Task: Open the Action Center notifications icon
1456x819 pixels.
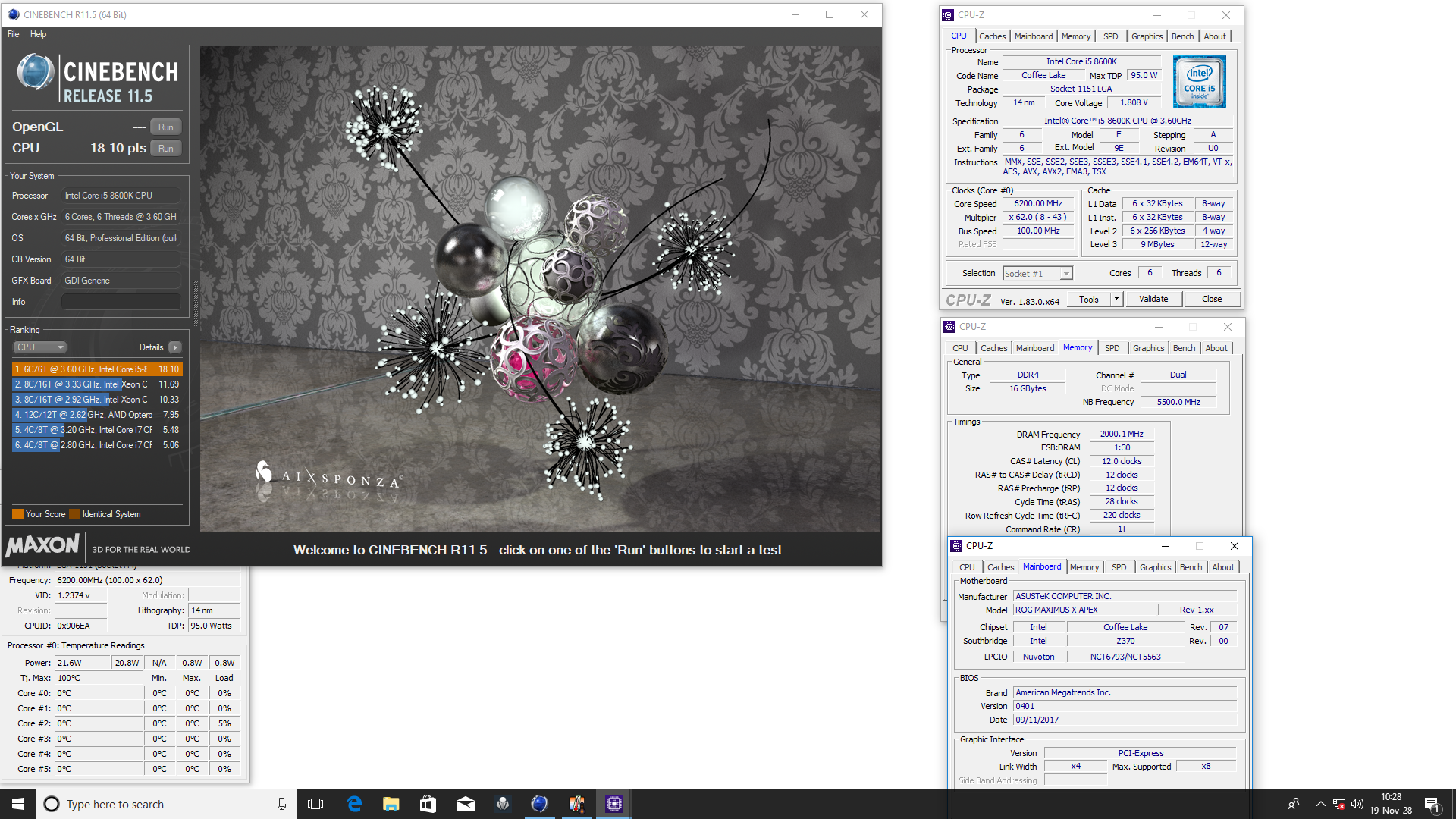Action: click(1432, 804)
